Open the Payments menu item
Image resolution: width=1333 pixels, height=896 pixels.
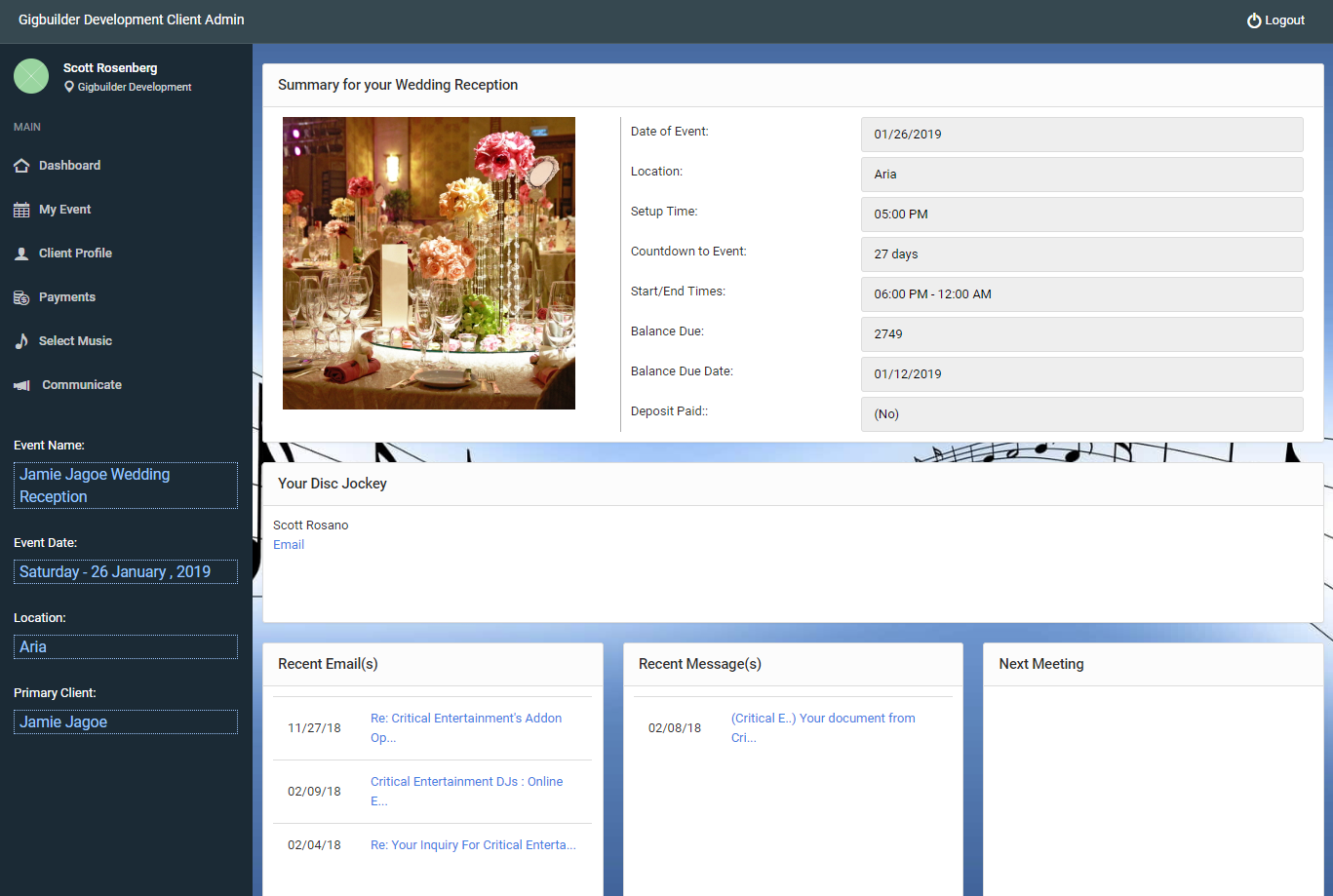click(x=67, y=297)
